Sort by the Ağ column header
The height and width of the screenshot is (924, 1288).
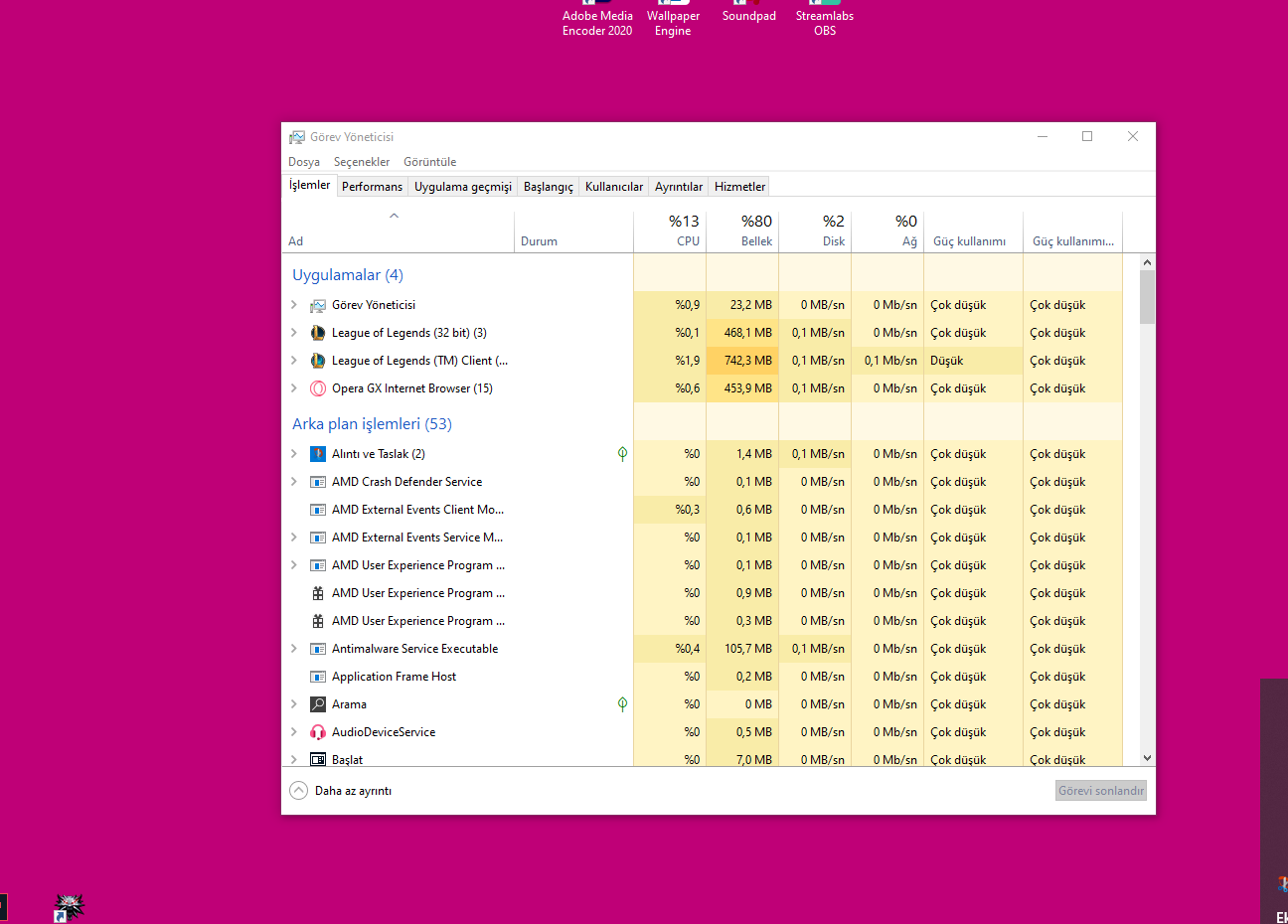pos(887,231)
